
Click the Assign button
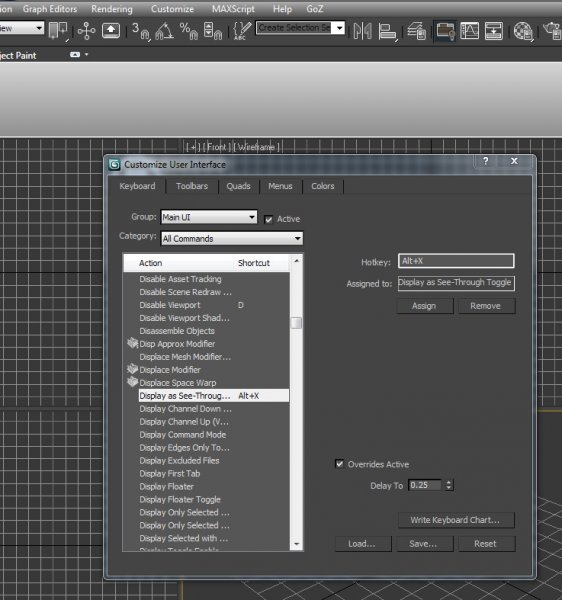pos(424,306)
